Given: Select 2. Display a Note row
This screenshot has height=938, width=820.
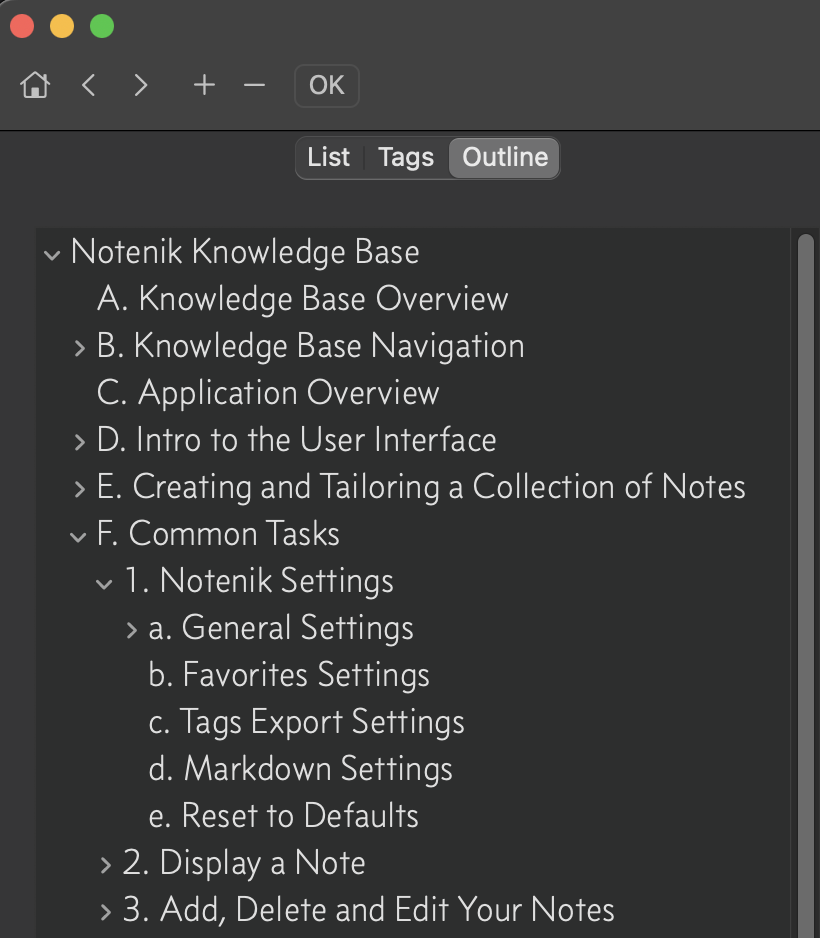Looking at the screenshot, I should click(413, 863).
